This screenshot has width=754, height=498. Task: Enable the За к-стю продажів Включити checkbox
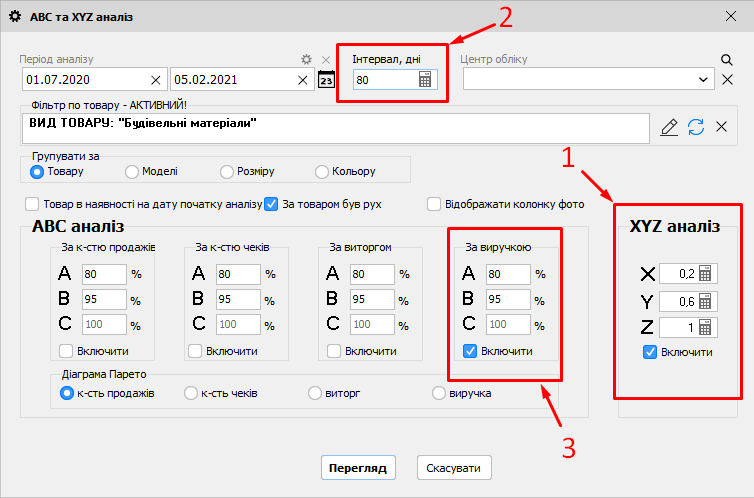[x=66, y=351]
